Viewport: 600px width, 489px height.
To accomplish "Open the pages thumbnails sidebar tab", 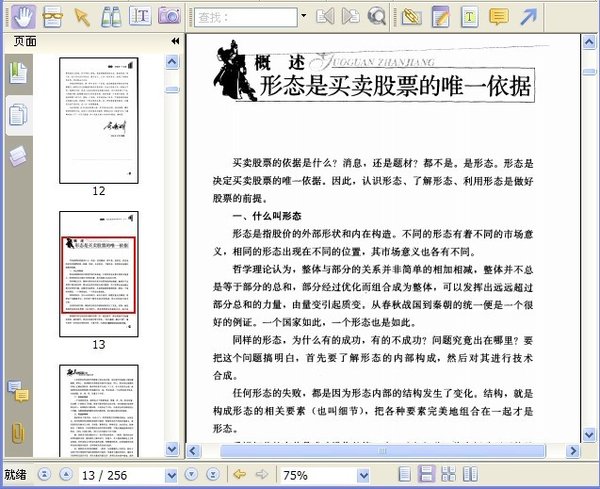I will point(18,115).
